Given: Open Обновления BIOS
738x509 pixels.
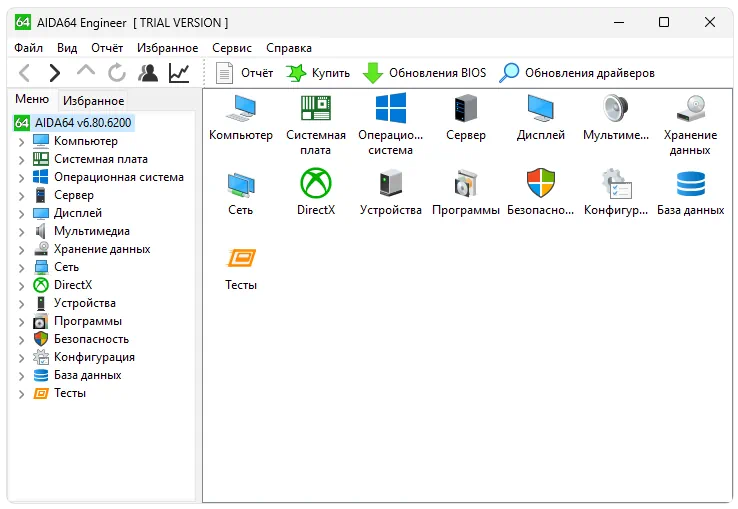Looking at the screenshot, I should coord(425,73).
